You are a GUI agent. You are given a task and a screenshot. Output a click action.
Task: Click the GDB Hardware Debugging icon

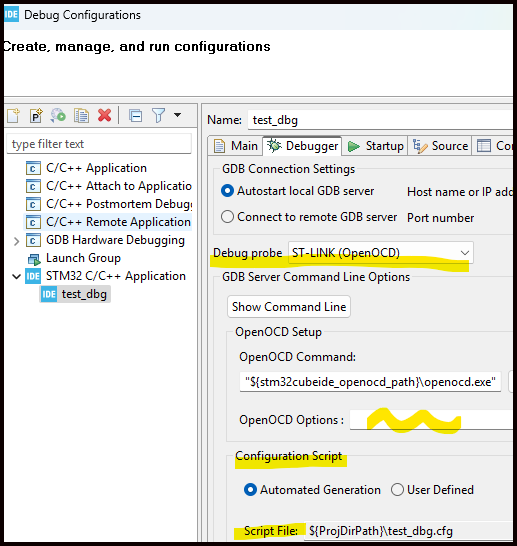(33, 240)
